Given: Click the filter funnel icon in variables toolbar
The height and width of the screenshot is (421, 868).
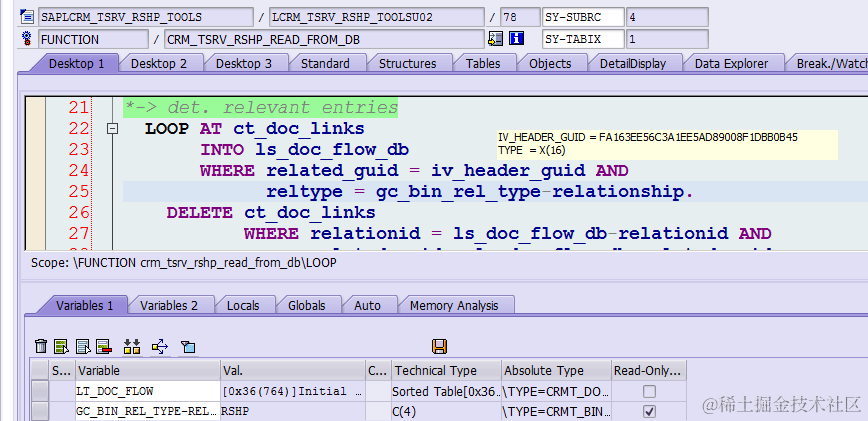Looking at the screenshot, I should point(188,347).
